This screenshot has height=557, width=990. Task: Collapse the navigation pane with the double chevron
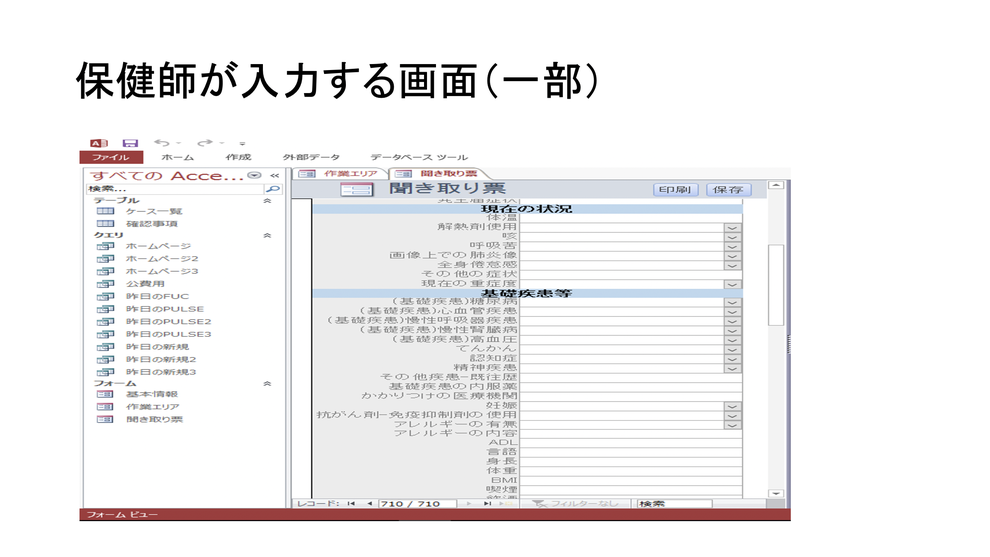[275, 176]
